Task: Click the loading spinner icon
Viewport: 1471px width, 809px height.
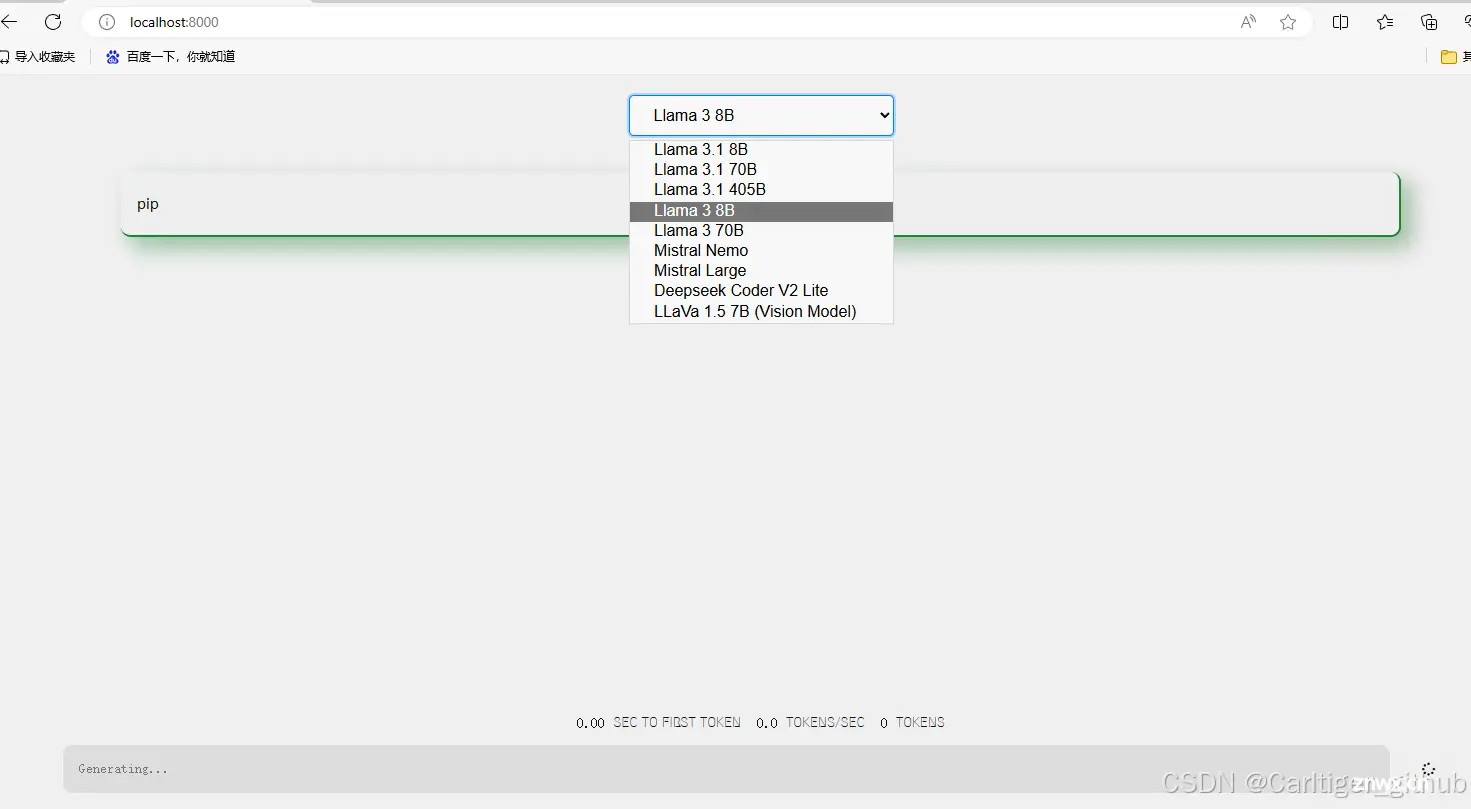Action: [x=1428, y=769]
